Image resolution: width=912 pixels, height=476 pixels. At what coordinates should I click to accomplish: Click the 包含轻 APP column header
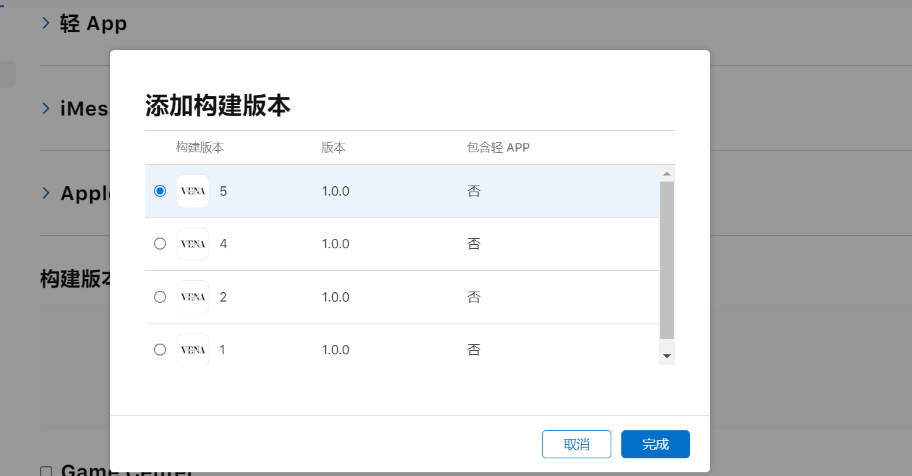pos(498,147)
